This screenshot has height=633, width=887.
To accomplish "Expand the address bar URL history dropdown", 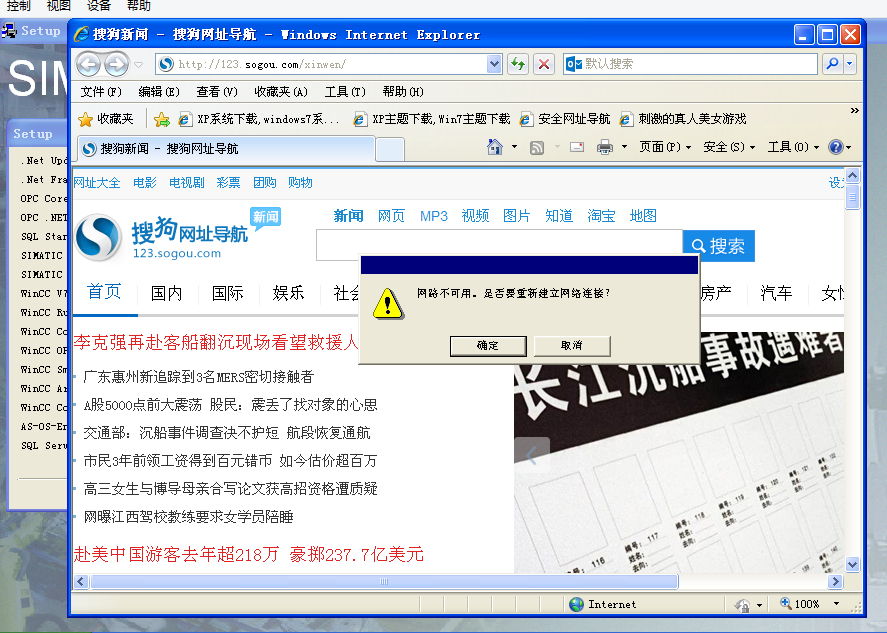I will pos(494,64).
